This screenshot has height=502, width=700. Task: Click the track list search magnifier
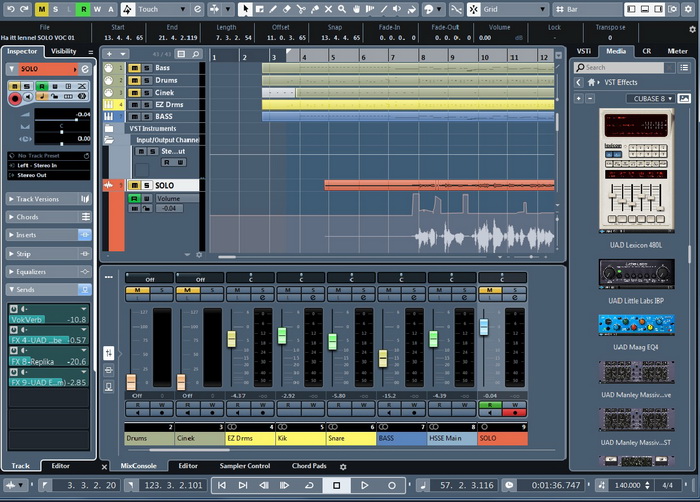[196, 54]
